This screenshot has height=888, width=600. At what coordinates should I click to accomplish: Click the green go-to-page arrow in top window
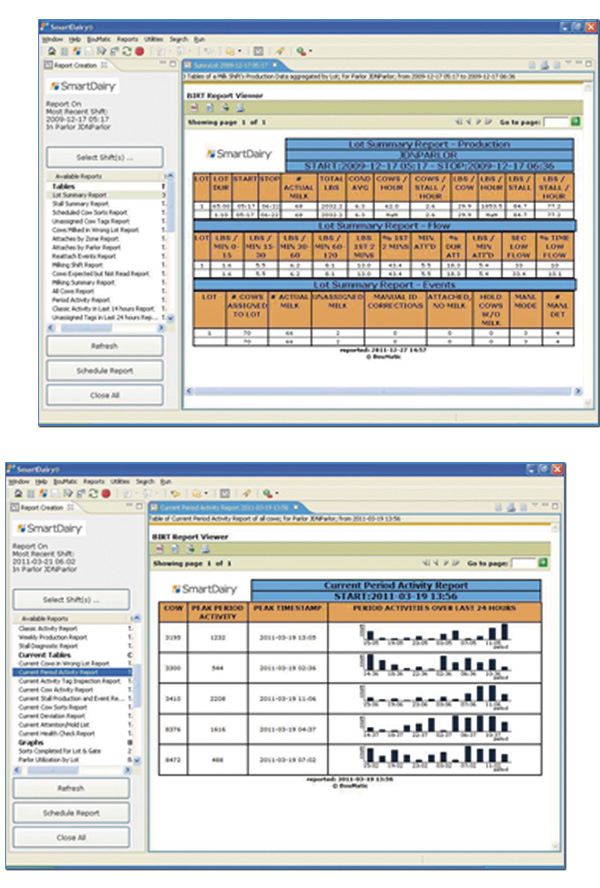tap(576, 122)
